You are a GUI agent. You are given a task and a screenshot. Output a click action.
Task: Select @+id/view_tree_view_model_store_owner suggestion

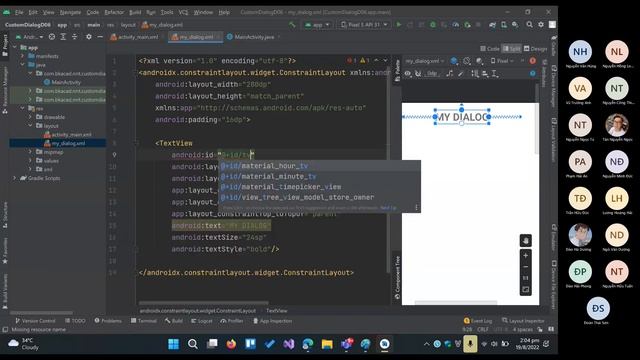point(320,197)
